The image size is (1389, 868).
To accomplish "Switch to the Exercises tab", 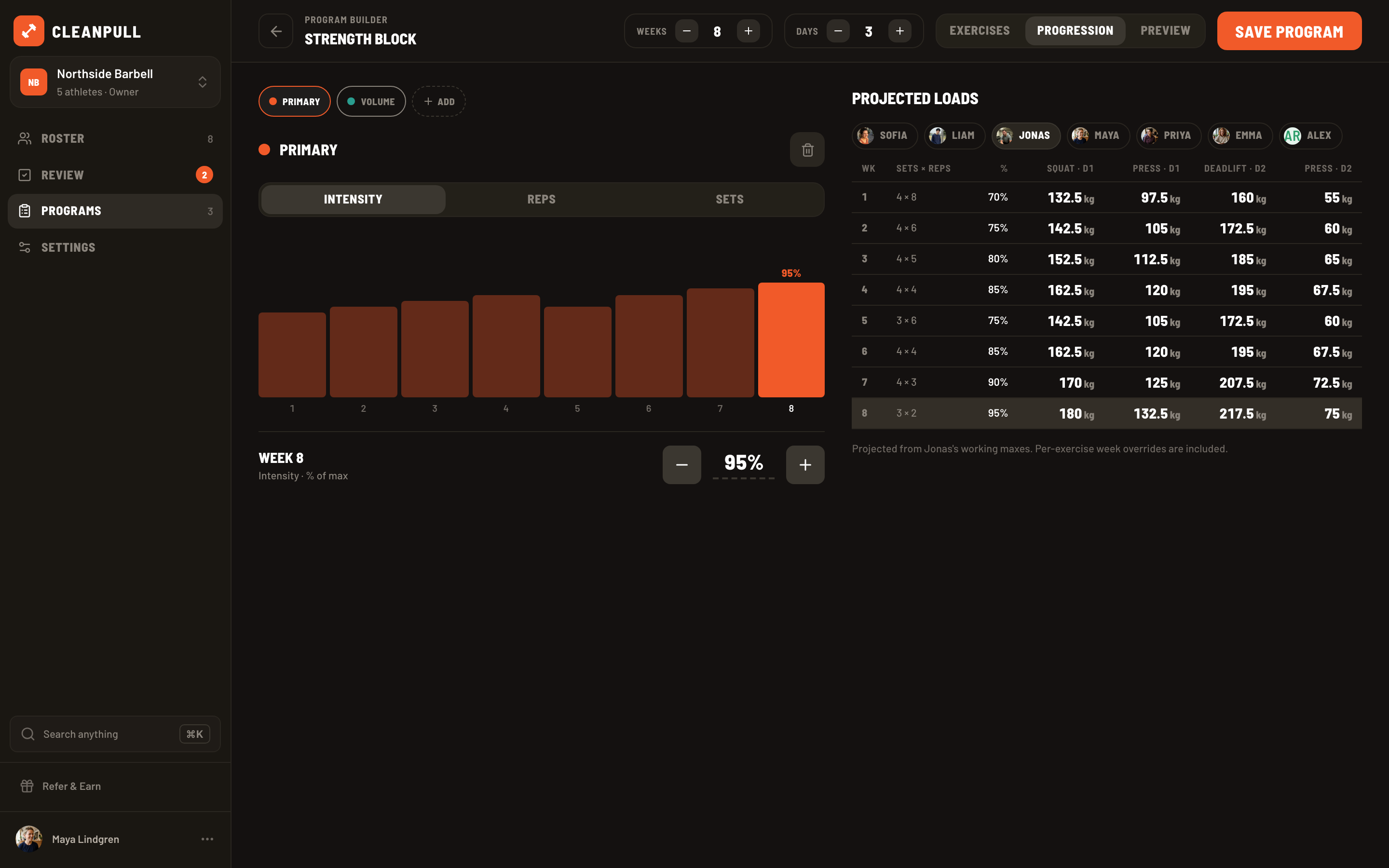I will (979, 31).
